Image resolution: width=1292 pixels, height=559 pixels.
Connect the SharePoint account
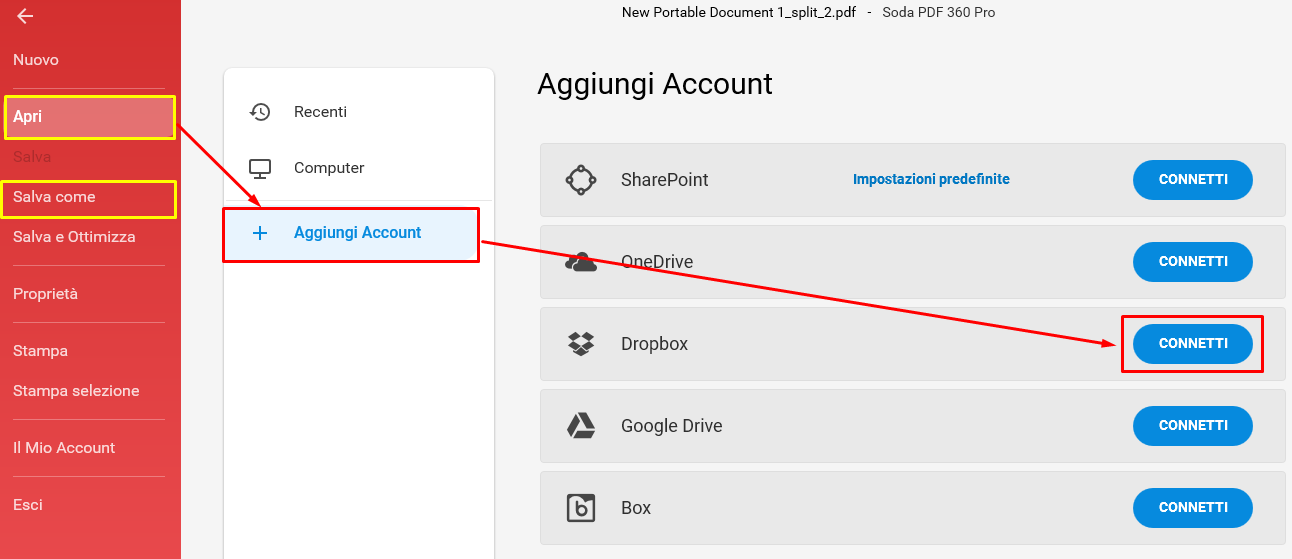click(x=1193, y=180)
